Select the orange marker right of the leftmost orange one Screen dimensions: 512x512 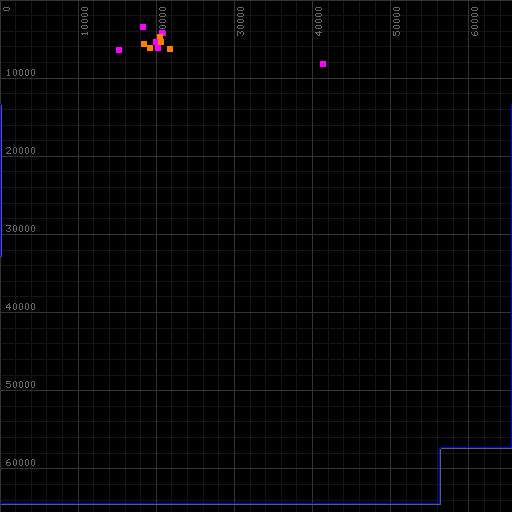(x=150, y=48)
